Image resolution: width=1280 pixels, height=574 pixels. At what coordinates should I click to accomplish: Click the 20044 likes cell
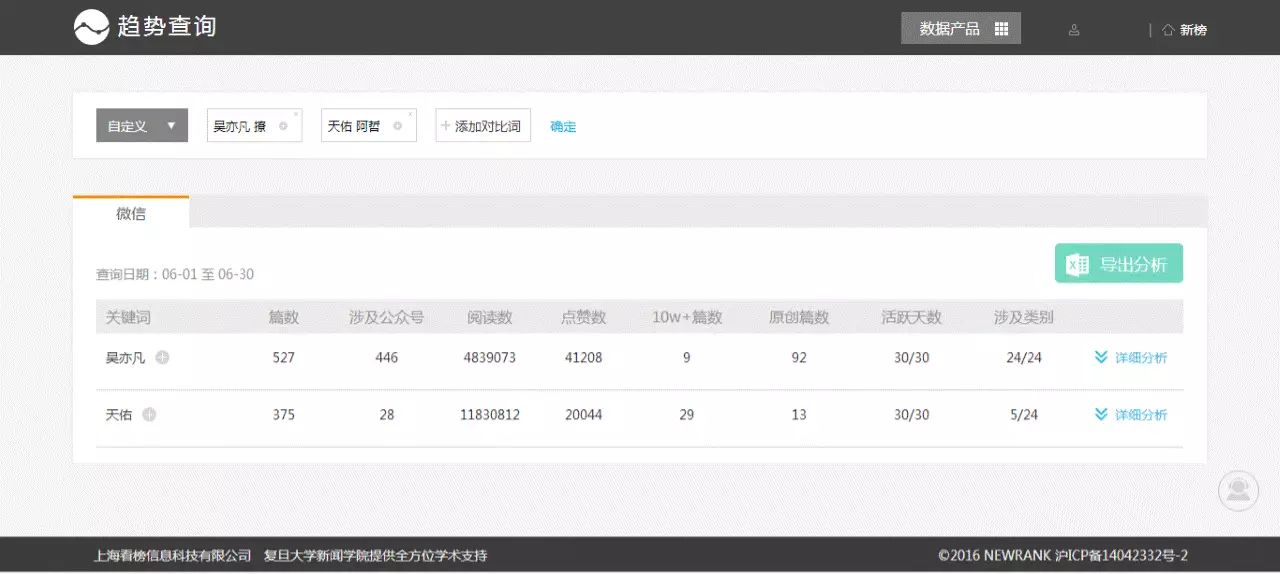[x=584, y=414]
